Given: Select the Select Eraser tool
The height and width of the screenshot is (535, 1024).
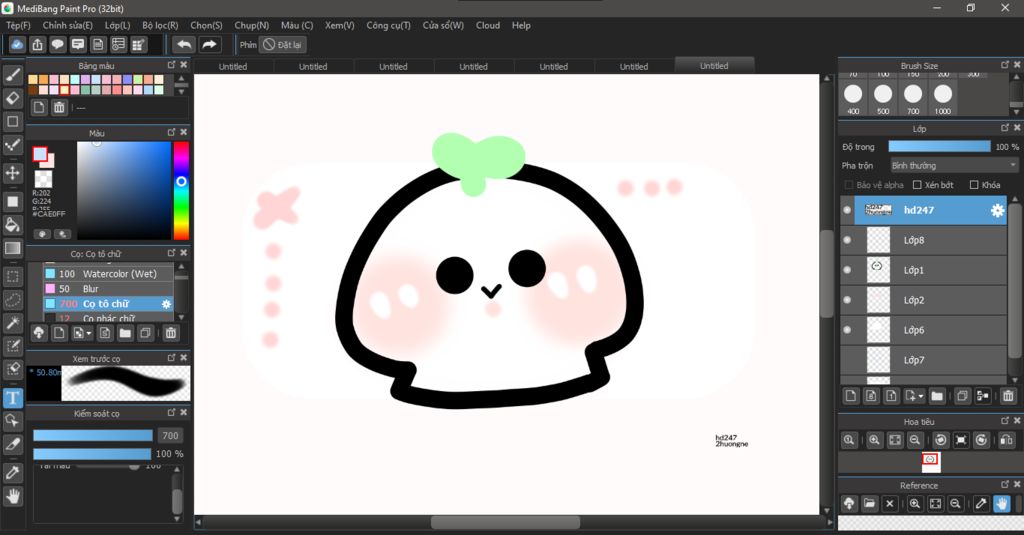Looking at the screenshot, I should (12, 369).
